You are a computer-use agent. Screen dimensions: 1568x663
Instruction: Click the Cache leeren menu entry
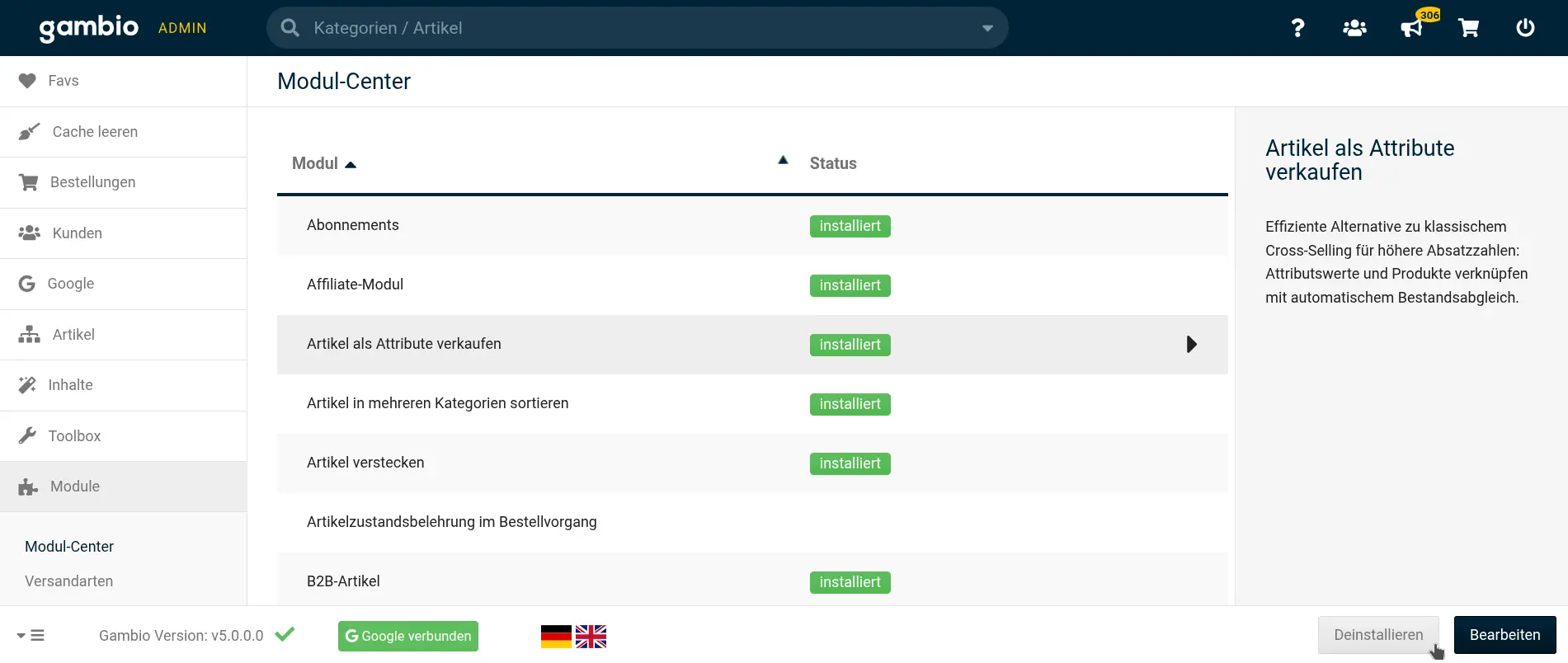point(95,132)
